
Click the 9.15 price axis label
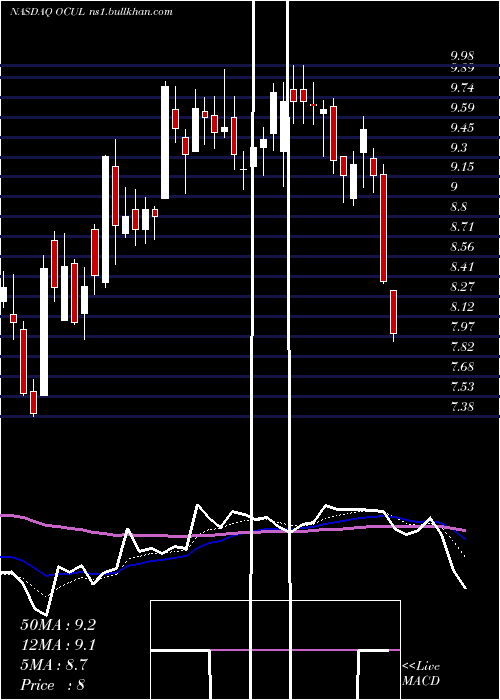(x=462, y=167)
